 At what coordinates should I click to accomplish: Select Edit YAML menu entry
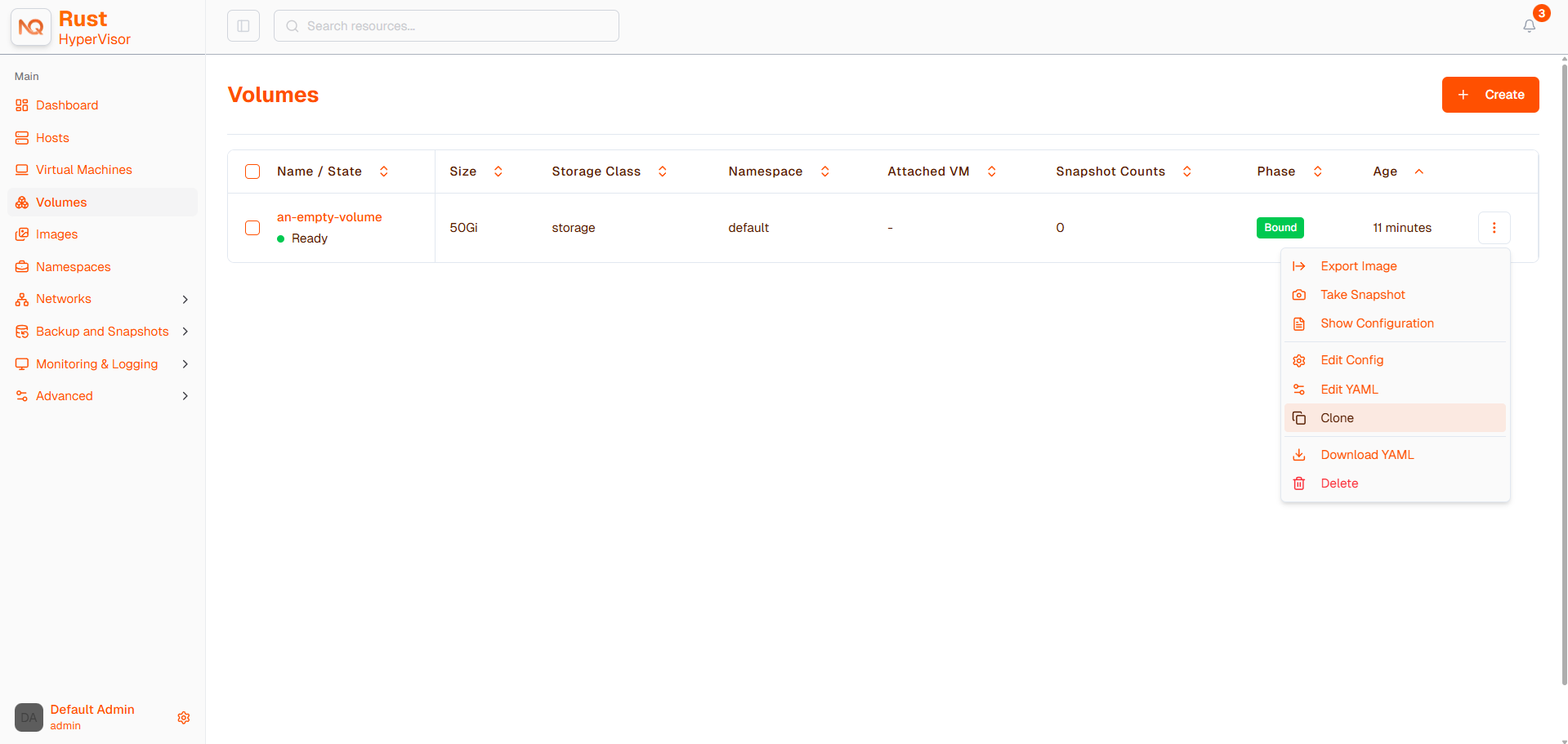[x=1395, y=390]
